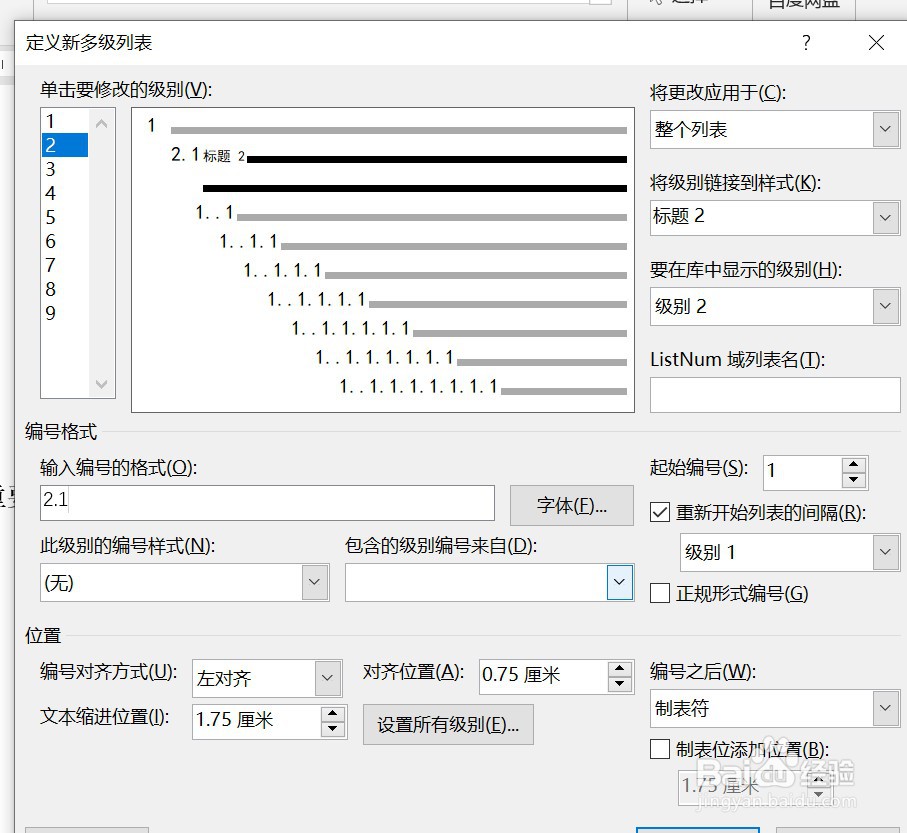Screen dimensions: 907x833
Task: Open the 编号之后 dropdown showing 制表符
Action: pos(885,708)
